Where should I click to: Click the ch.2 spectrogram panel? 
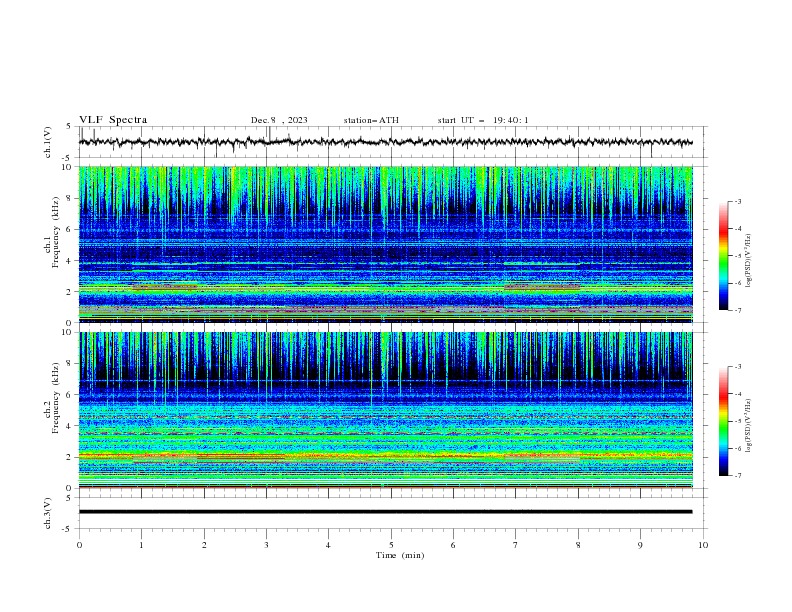386,410
